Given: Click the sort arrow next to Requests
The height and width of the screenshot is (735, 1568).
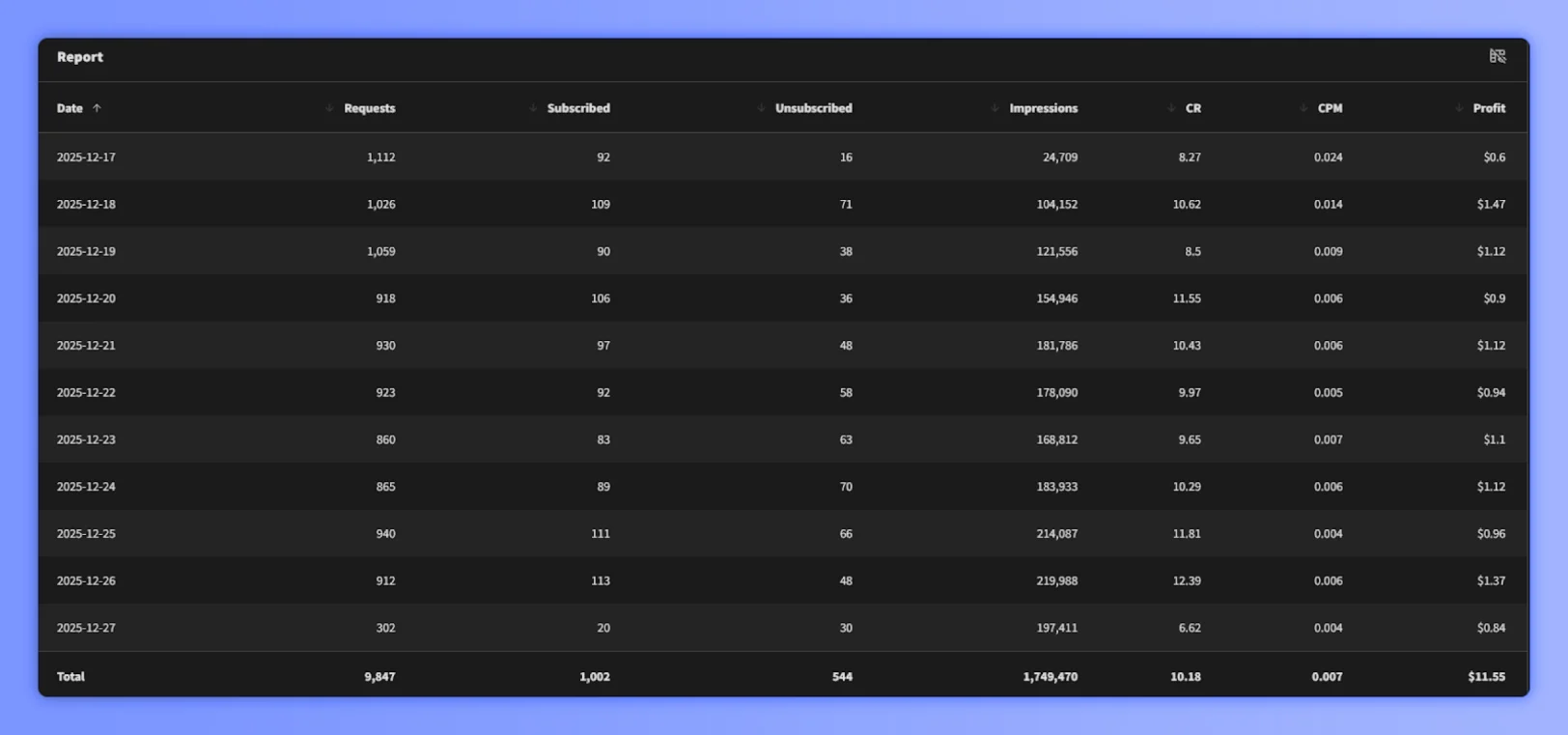Looking at the screenshot, I should click(329, 108).
